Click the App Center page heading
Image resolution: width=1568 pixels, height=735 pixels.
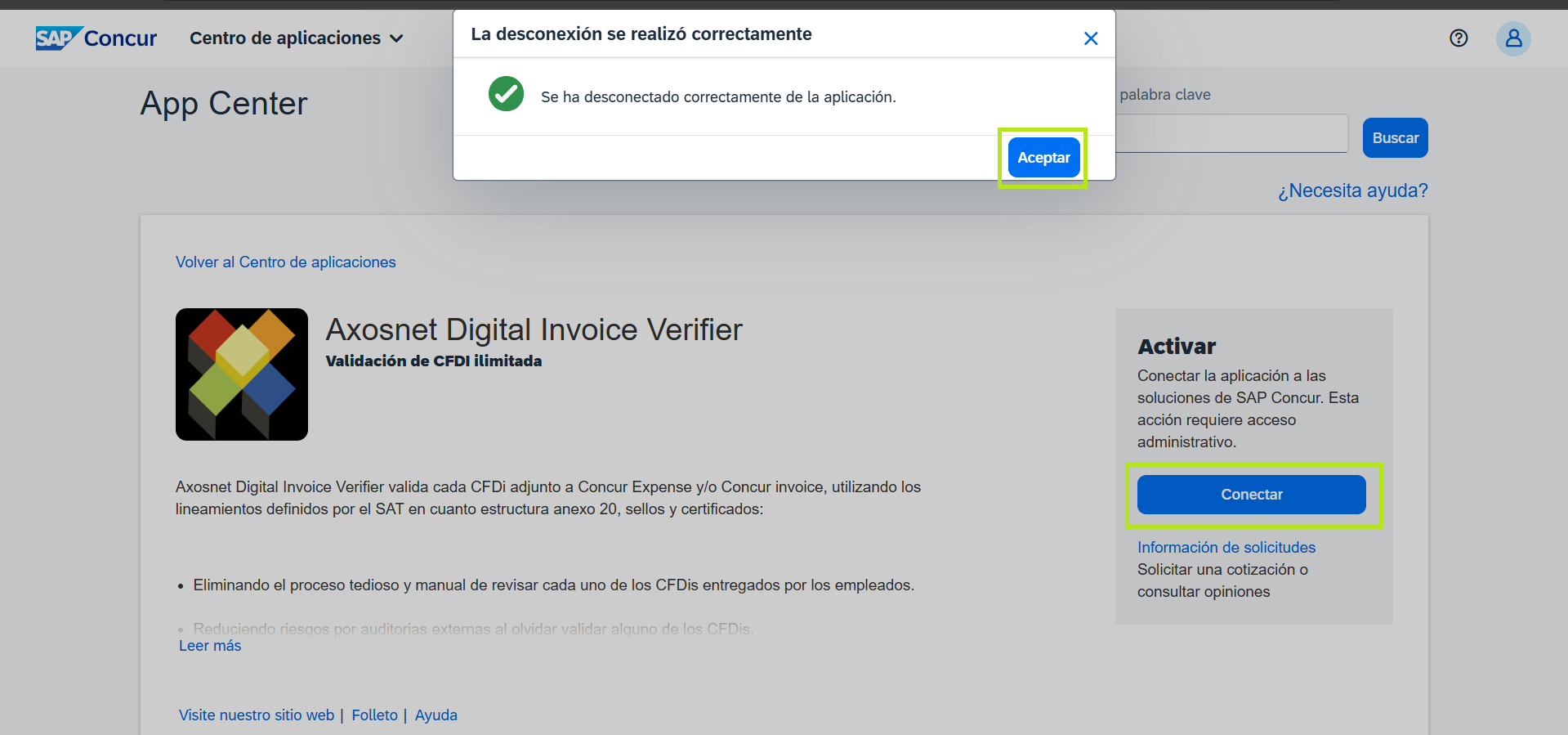[224, 104]
